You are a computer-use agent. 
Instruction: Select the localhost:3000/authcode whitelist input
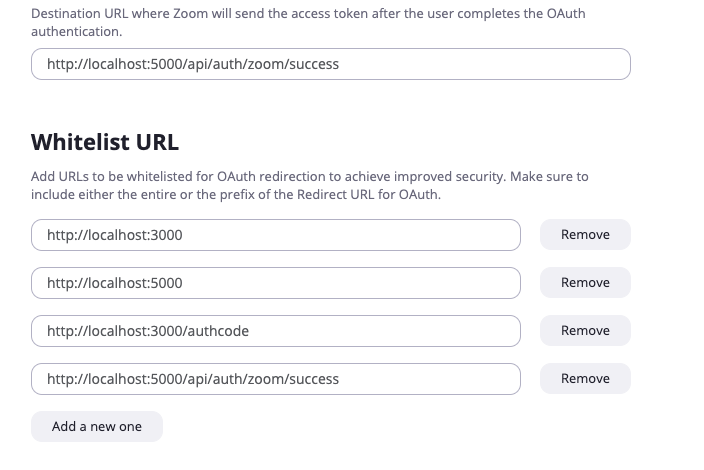click(276, 331)
